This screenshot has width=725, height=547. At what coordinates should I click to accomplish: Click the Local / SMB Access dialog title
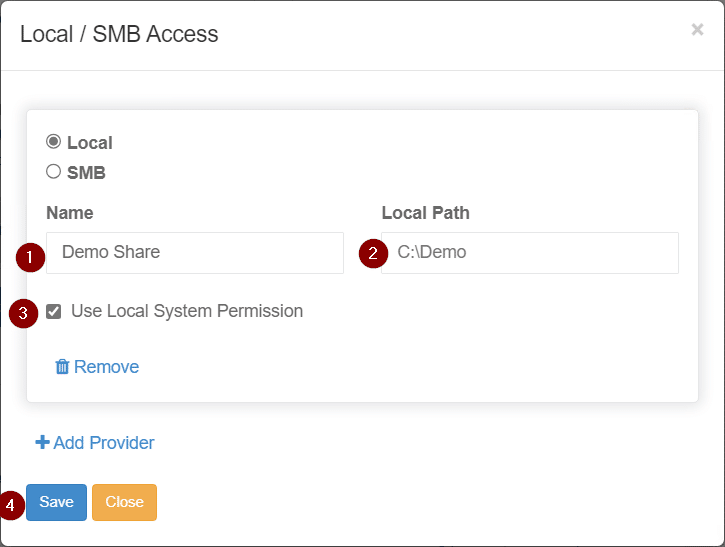coord(119,34)
